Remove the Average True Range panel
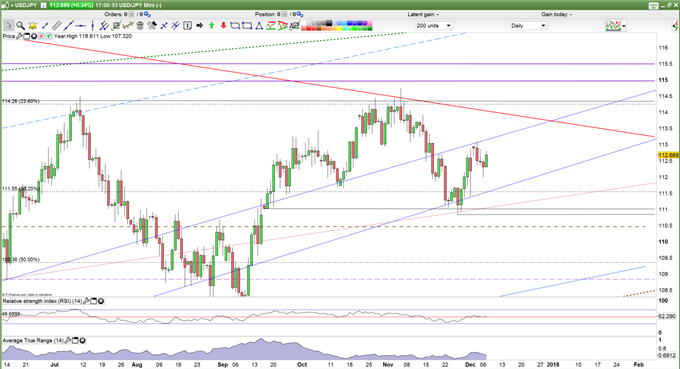 pos(82,340)
